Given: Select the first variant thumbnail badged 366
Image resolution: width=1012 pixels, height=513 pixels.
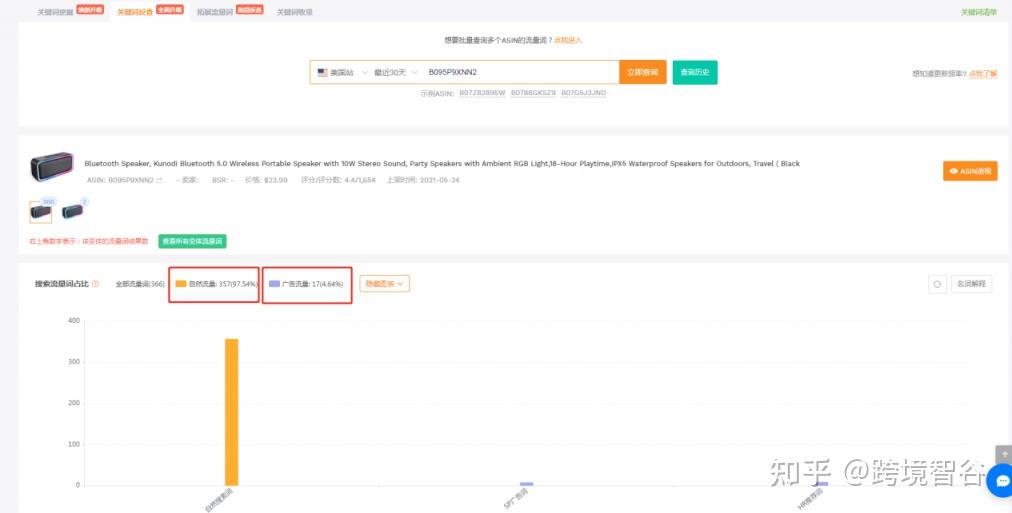Looking at the screenshot, I should point(41,212).
